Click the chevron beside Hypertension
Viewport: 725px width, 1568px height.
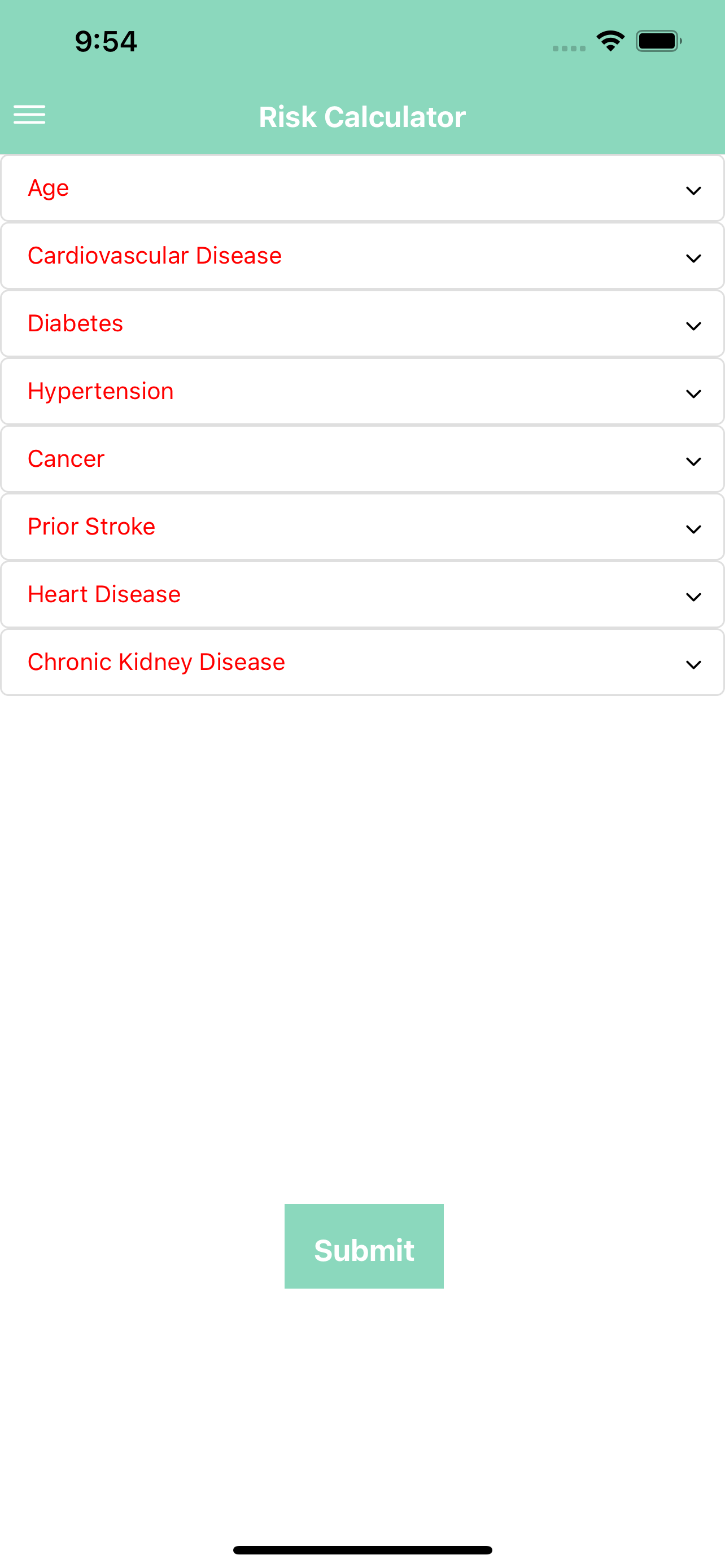click(x=693, y=394)
